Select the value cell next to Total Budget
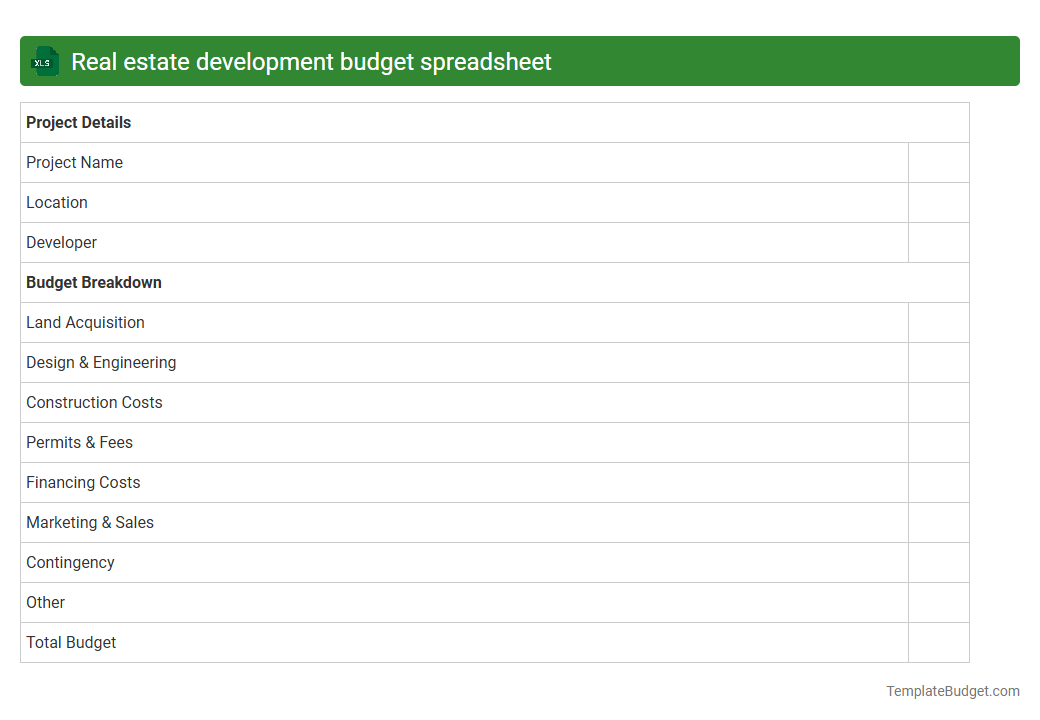1040x720 pixels. 938,642
